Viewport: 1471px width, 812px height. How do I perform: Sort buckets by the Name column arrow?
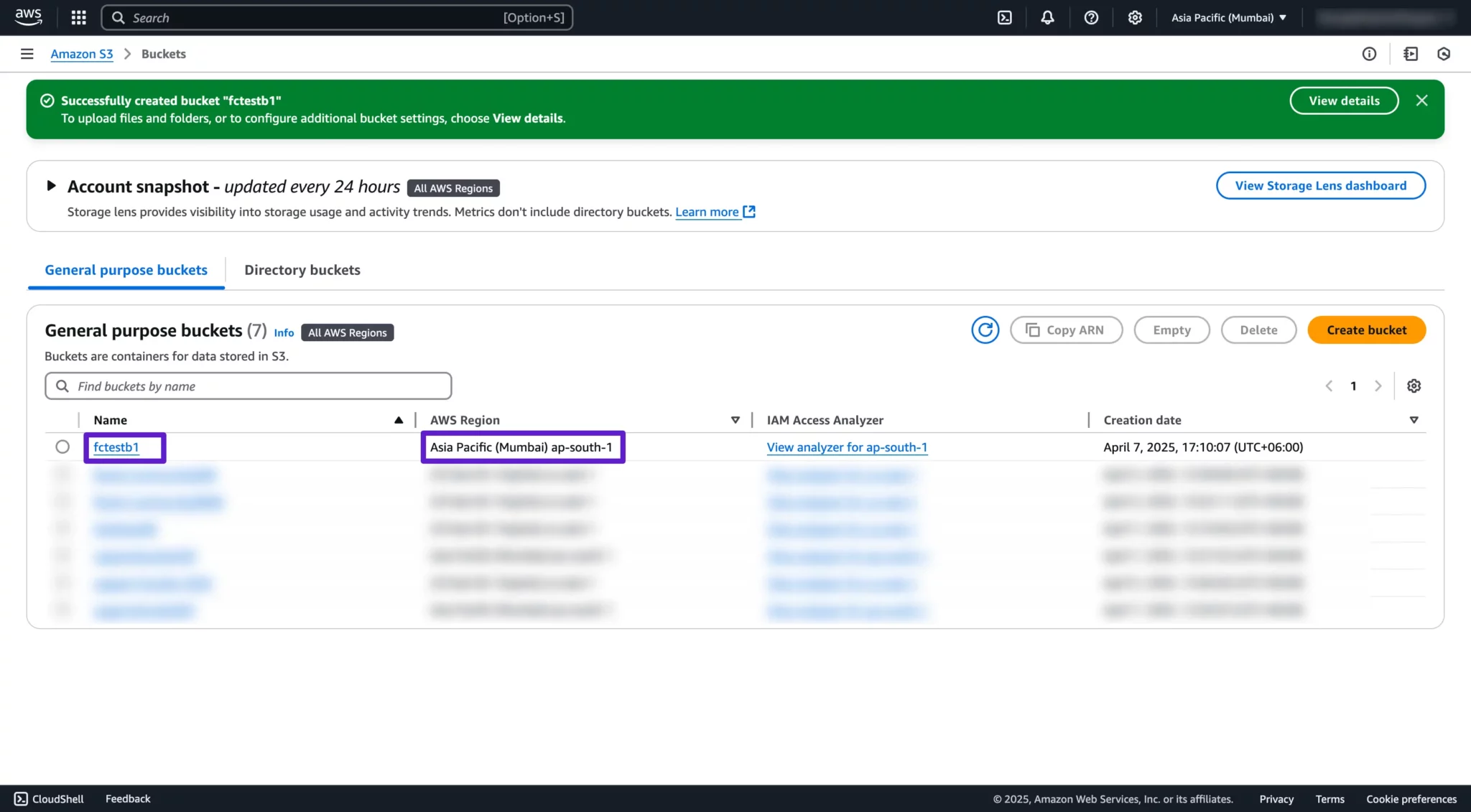tap(399, 420)
